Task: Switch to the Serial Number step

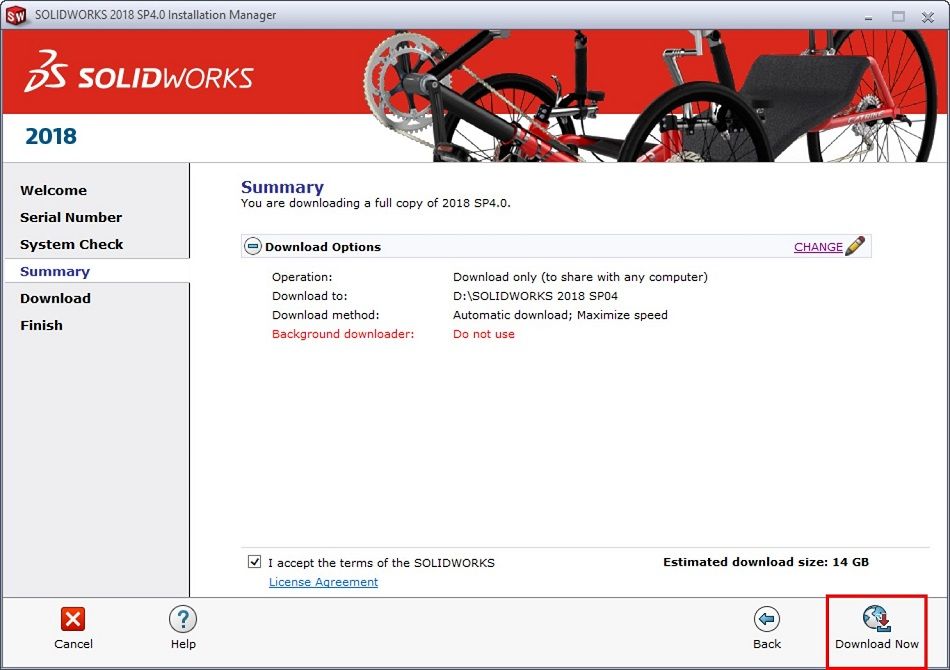Action: pyautogui.click(x=71, y=217)
